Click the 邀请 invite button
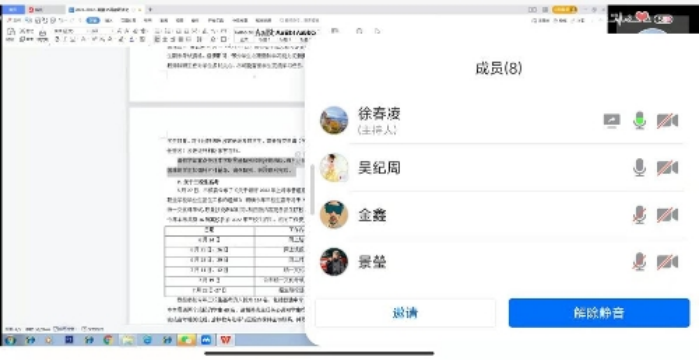 [405, 313]
